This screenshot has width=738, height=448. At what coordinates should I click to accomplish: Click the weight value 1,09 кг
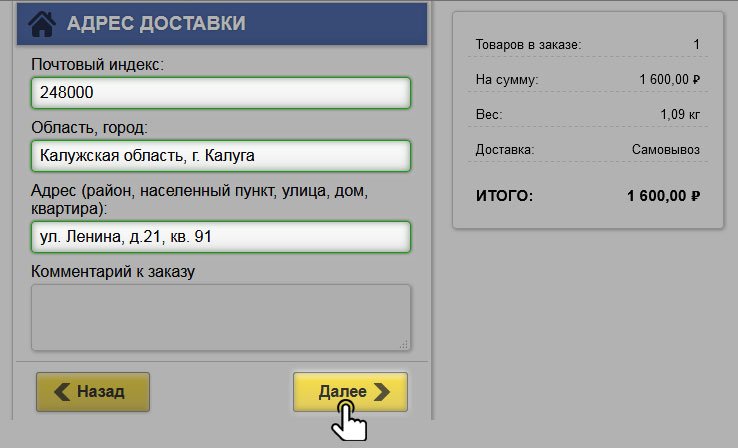(x=680, y=115)
